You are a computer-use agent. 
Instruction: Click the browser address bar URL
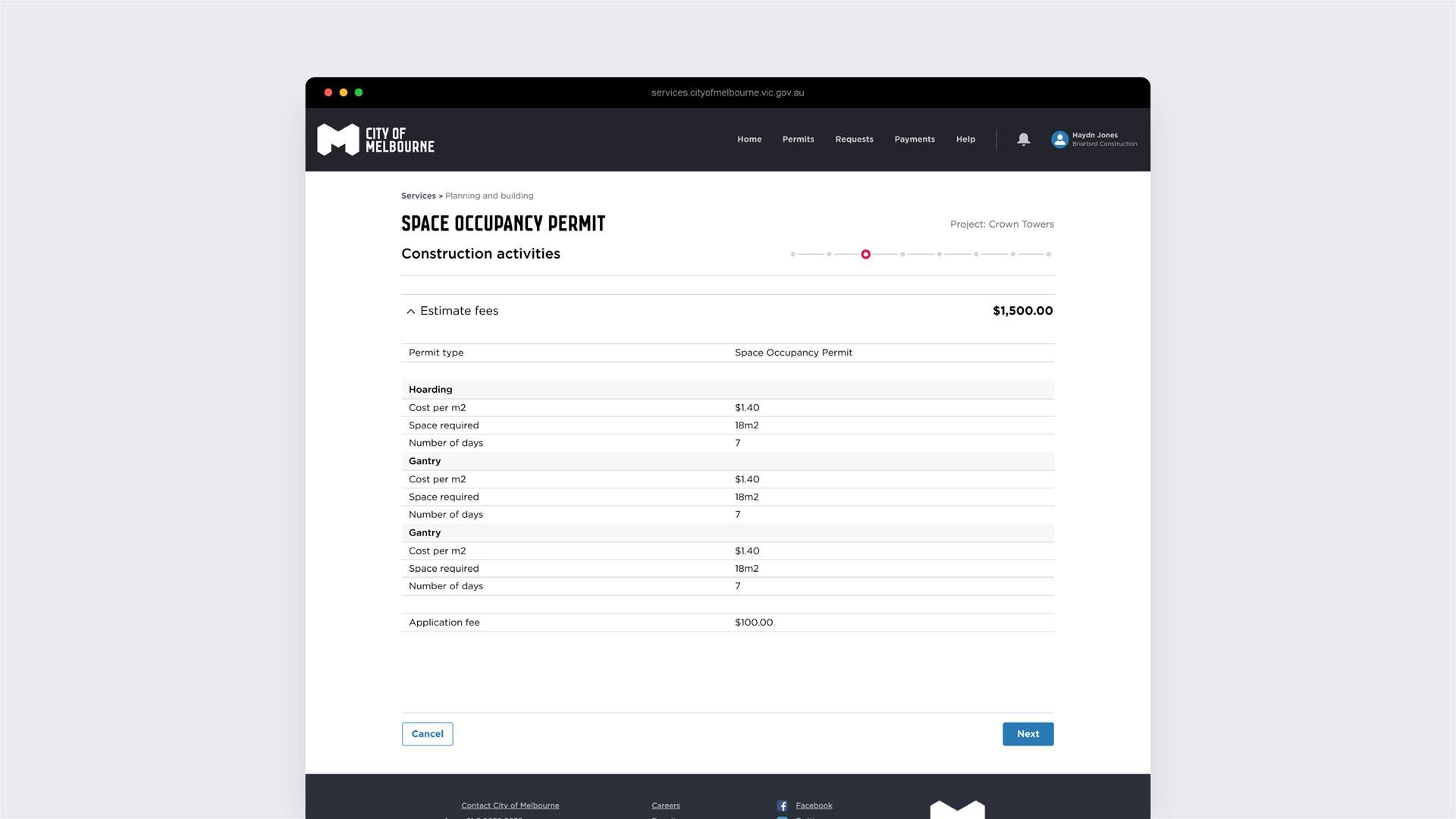click(x=727, y=93)
